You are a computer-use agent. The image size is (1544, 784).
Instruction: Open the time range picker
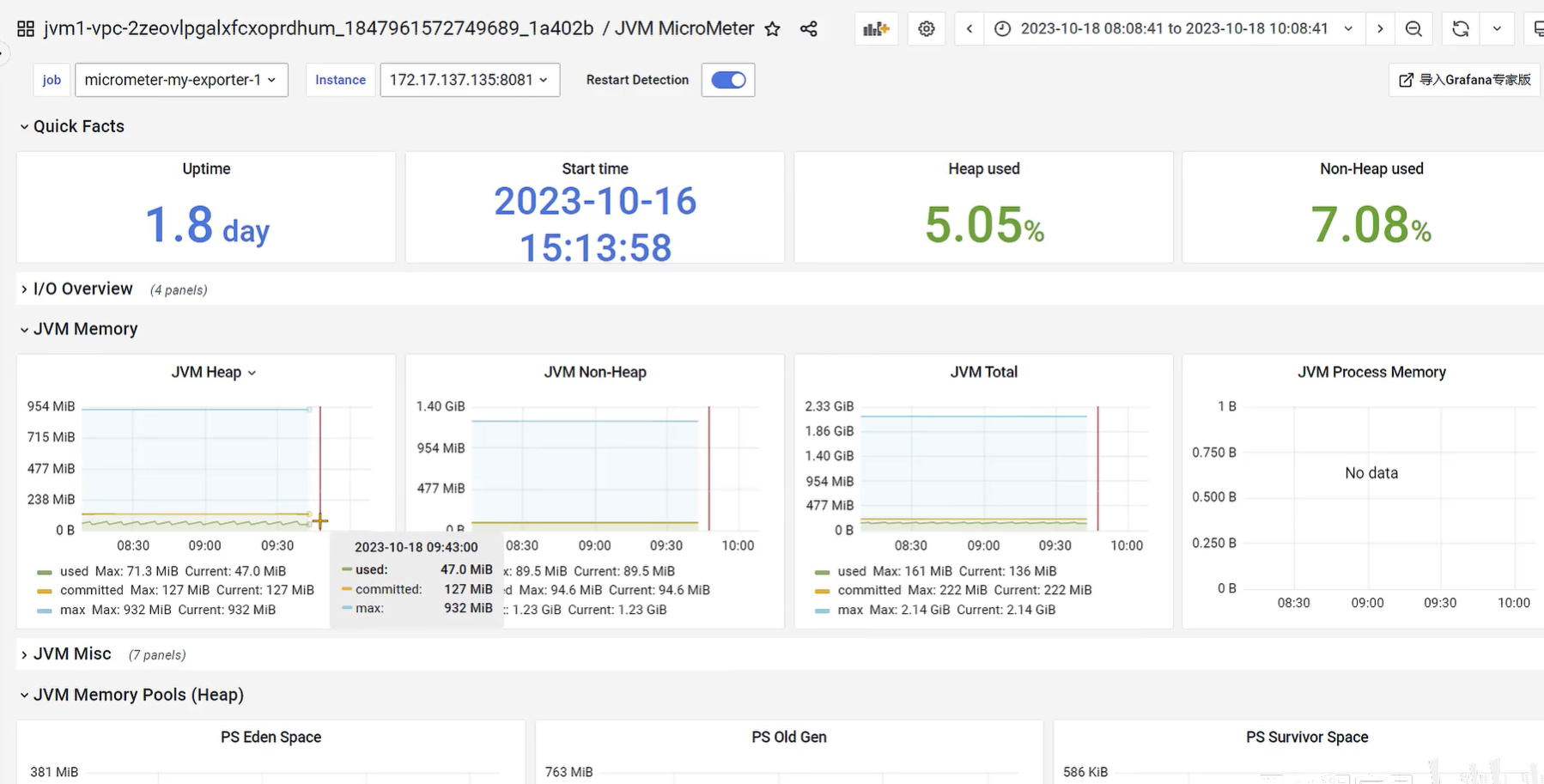1174,28
